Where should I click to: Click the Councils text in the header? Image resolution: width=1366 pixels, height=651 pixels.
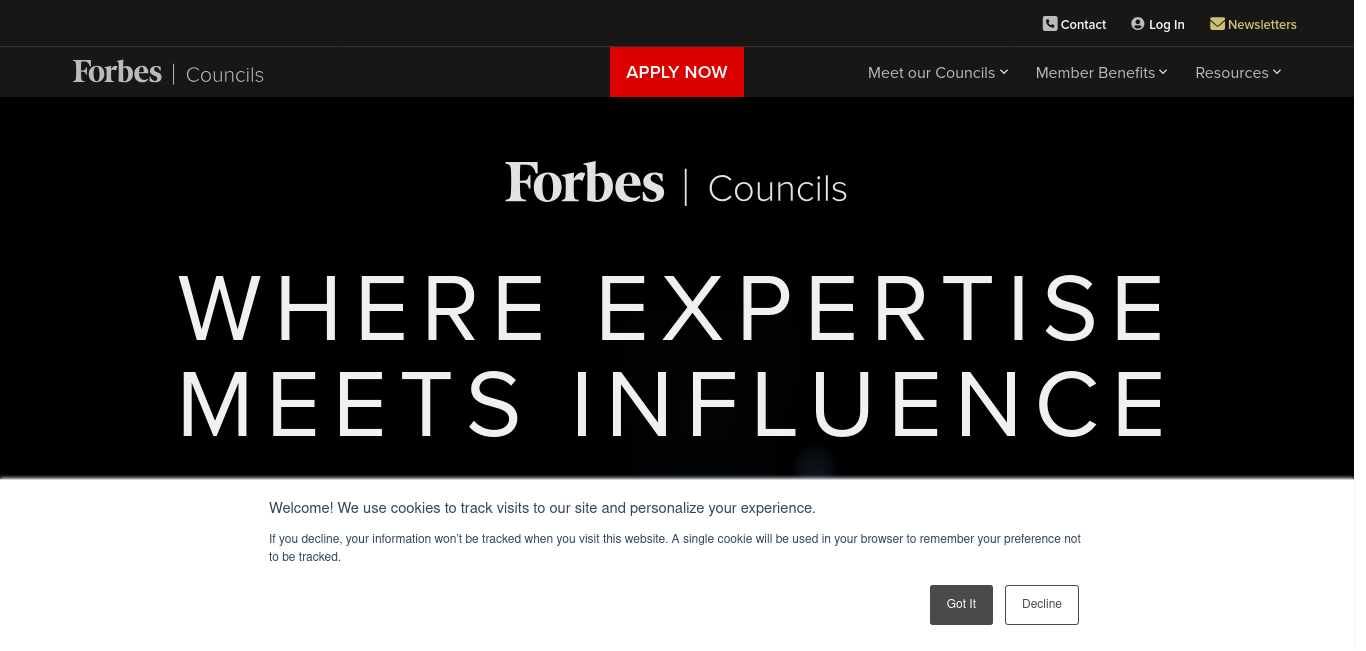click(x=225, y=75)
